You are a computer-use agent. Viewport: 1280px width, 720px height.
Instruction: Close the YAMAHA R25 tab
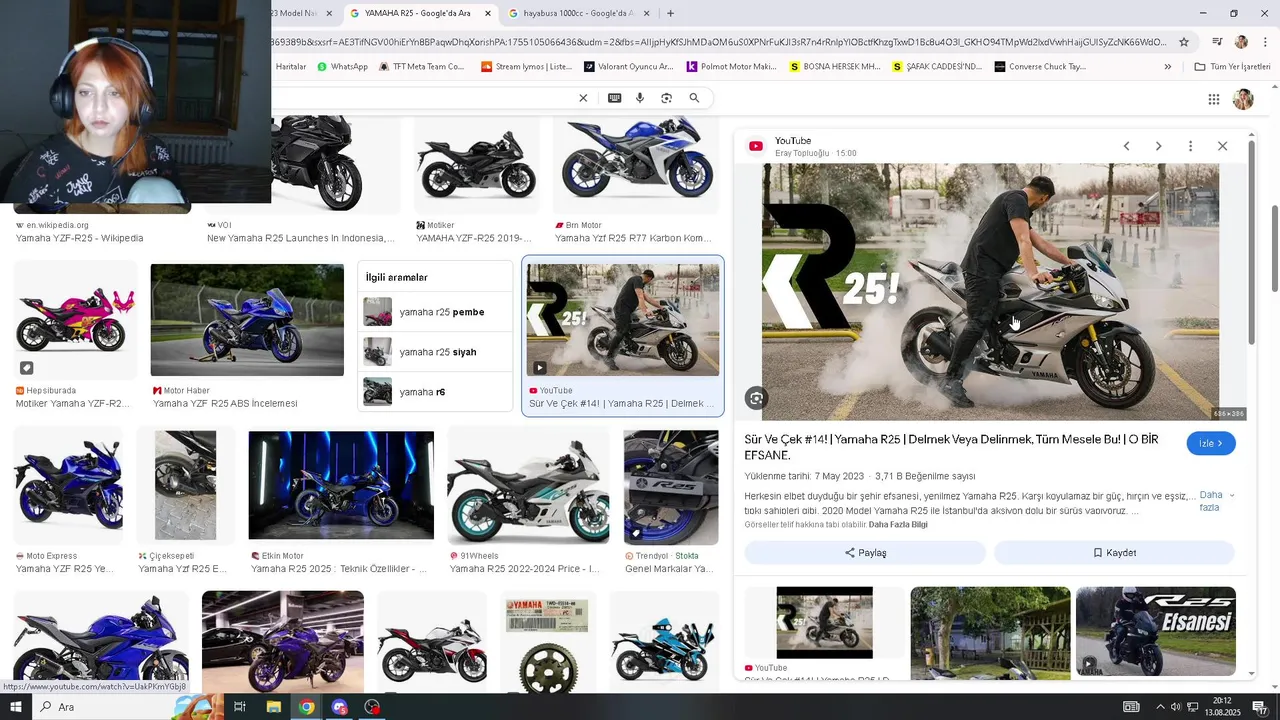tap(488, 13)
